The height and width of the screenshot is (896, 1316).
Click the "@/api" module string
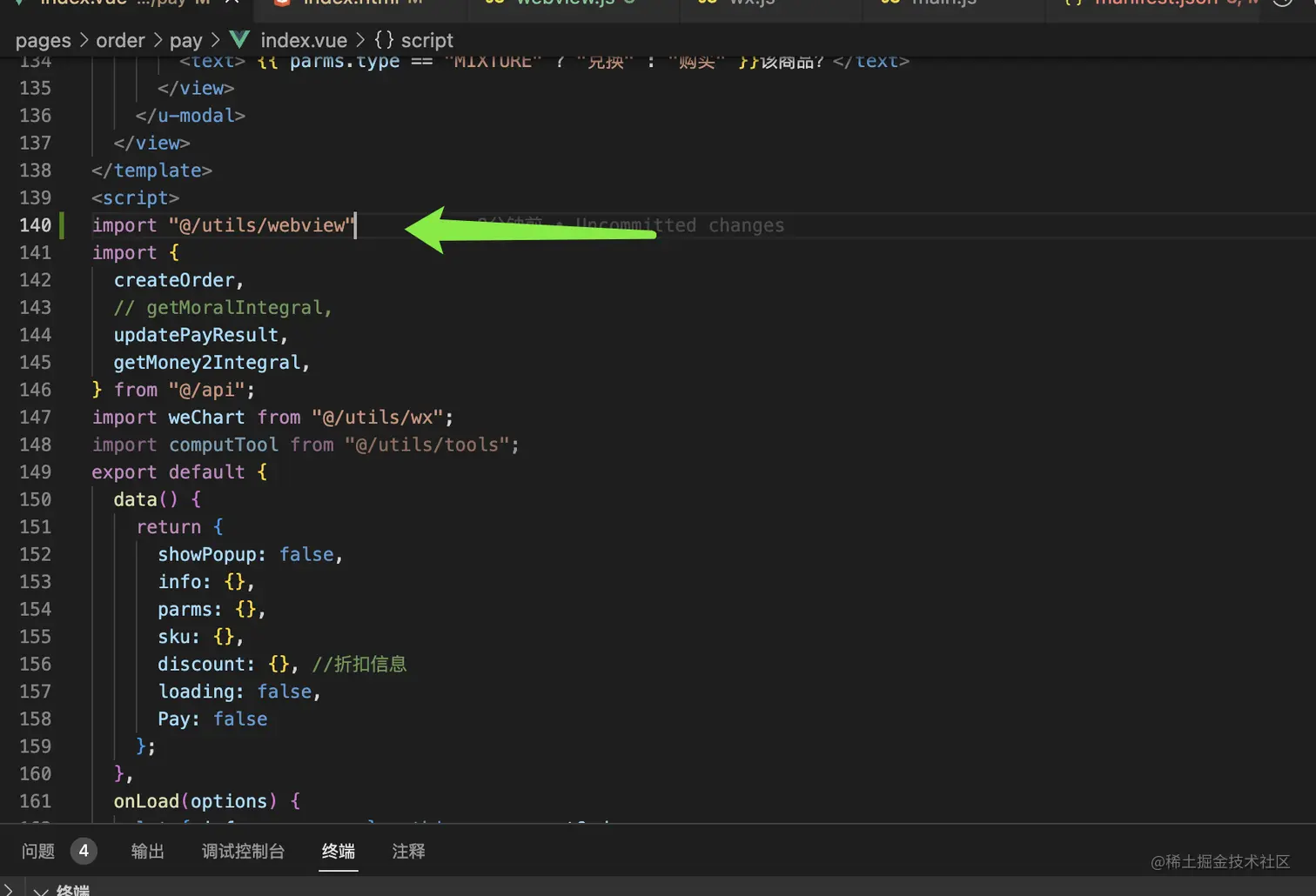pos(207,390)
